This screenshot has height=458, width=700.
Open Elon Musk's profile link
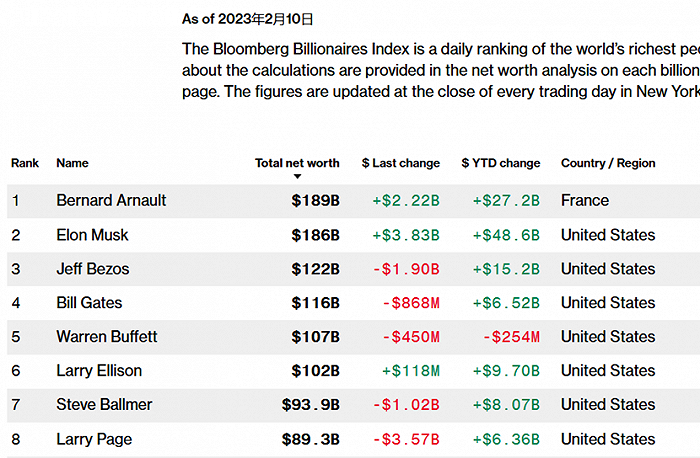point(92,235)
